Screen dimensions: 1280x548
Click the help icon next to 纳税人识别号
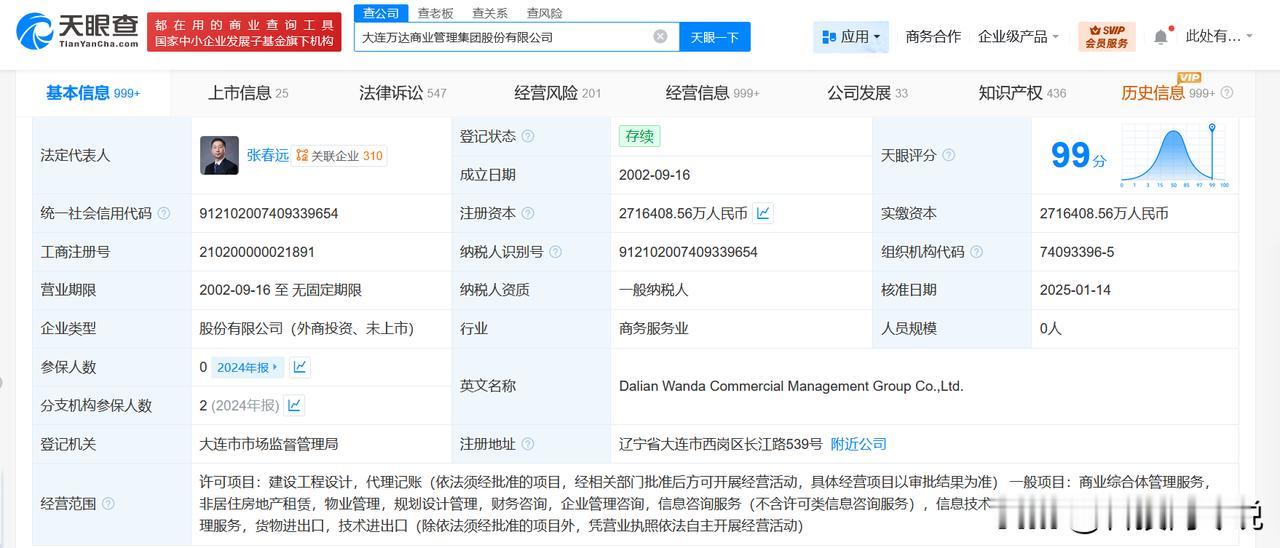[555, 252]
